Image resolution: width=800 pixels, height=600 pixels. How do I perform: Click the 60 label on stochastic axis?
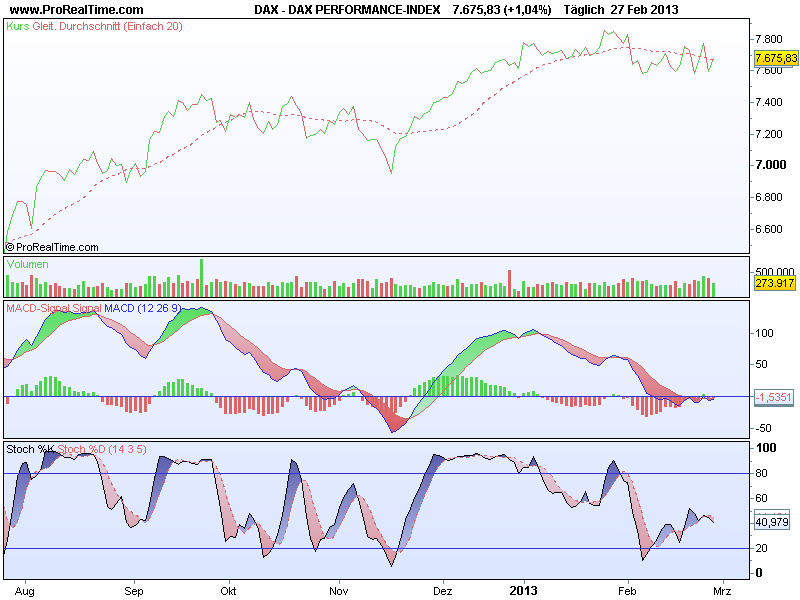click(x=761, y=498)
